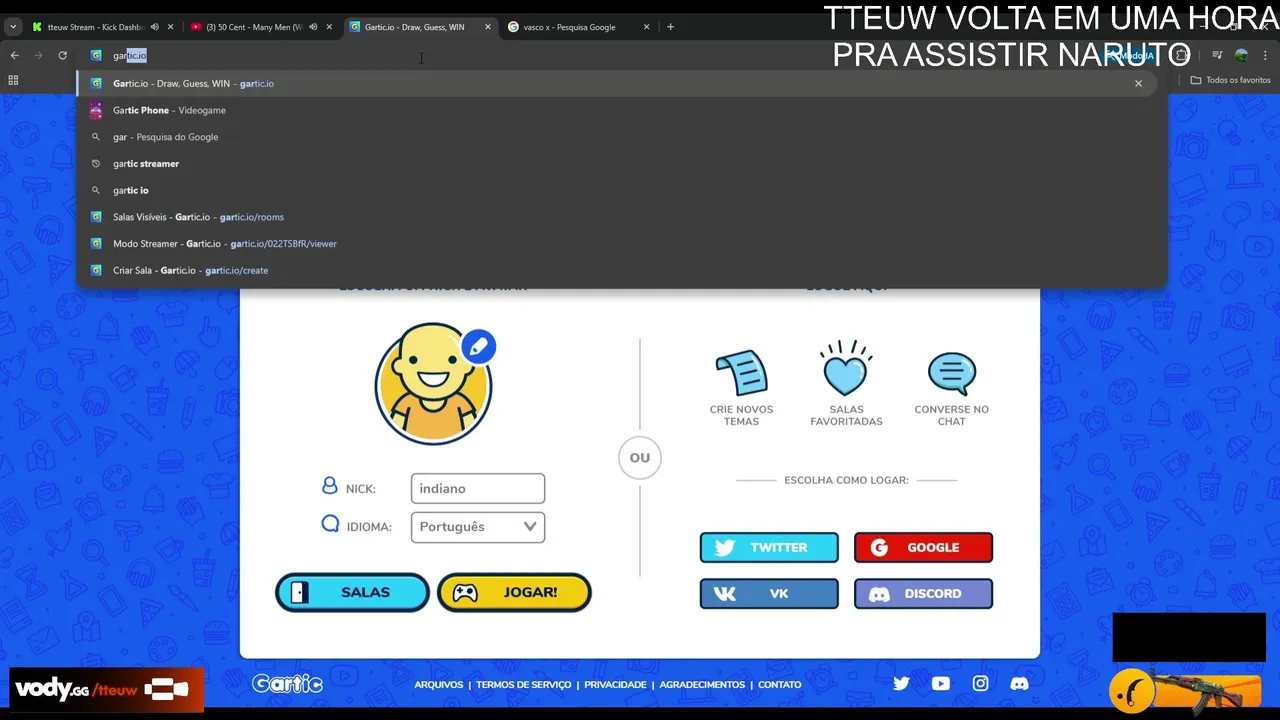Viewport: 1280px width, 720px height.
Task: Open the Gartic Instagram footer icon
Action: tap(980, 683)
